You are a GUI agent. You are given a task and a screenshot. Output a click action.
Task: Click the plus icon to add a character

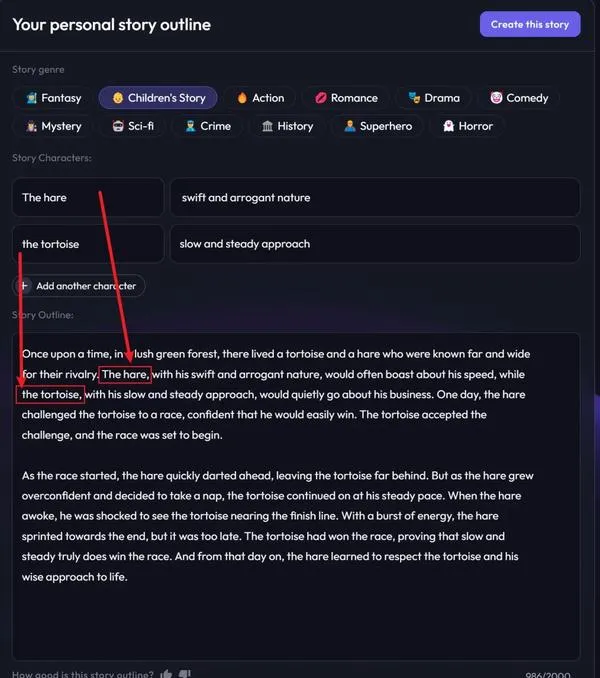pyautogui.click(x=24, y=286)
